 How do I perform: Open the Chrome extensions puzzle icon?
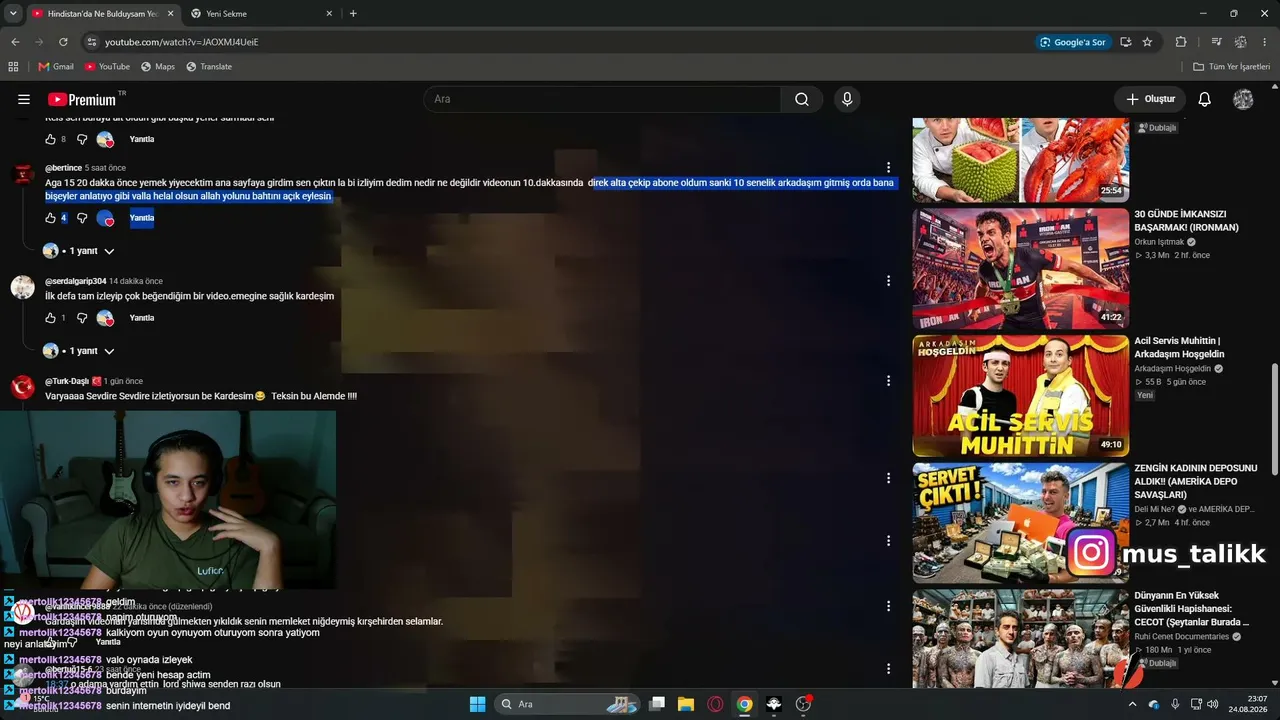tap(1181, 42)
